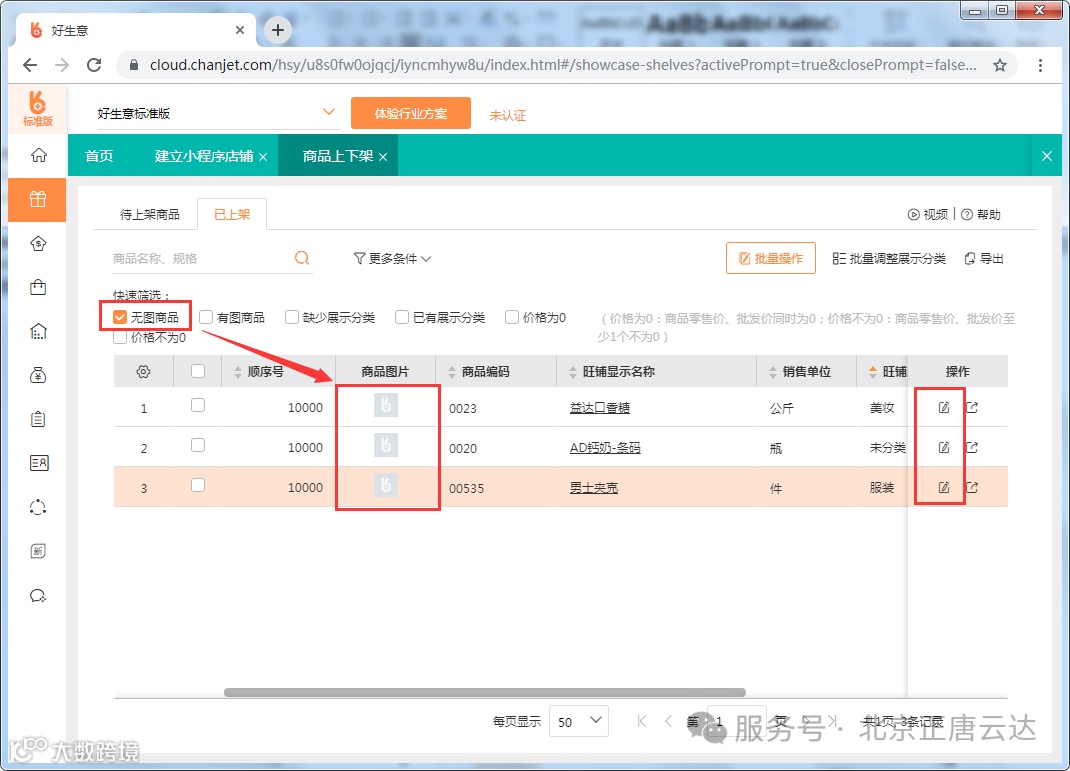Open the home icon in left sidebar

(x=38, y=156)
